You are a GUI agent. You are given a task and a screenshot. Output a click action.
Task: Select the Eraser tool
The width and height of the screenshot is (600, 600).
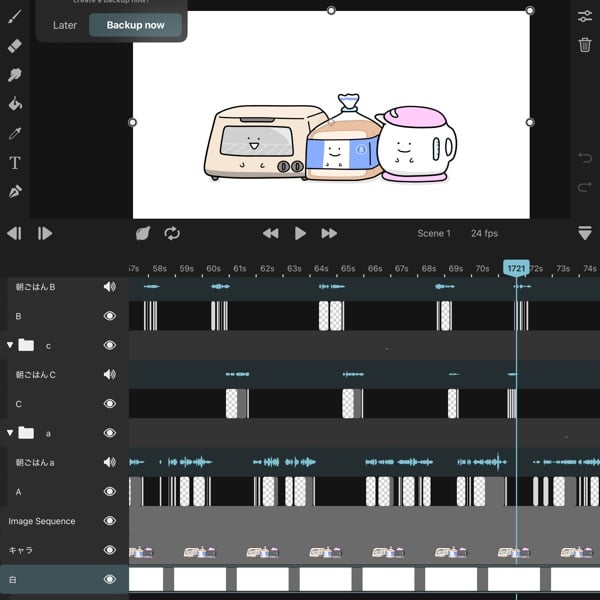click(15, 46)
